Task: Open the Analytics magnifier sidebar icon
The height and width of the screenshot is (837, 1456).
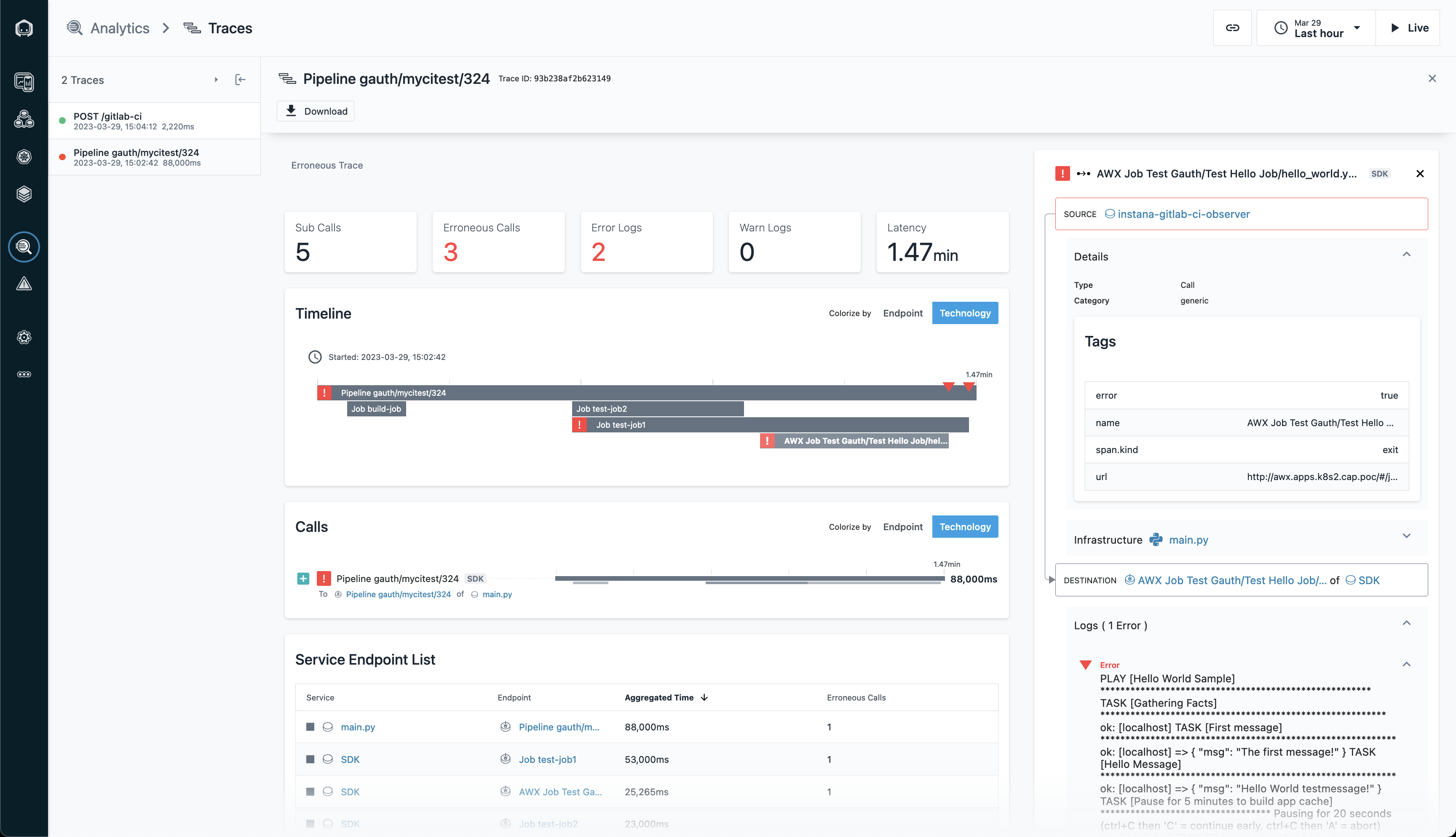Action: tap(24, 247)
